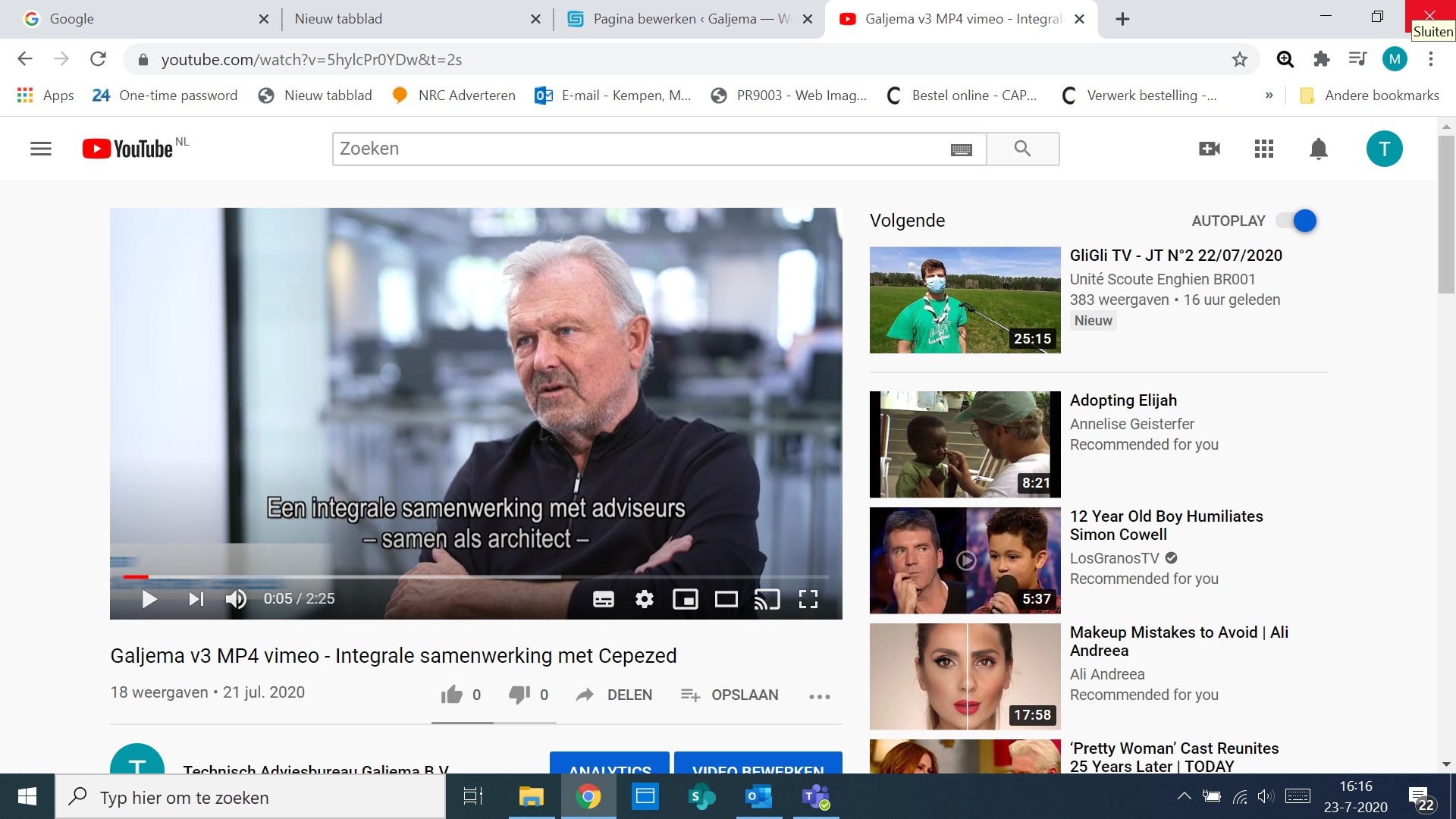
Task: Open Outlook from taskbar
Action: click(758, 796)
